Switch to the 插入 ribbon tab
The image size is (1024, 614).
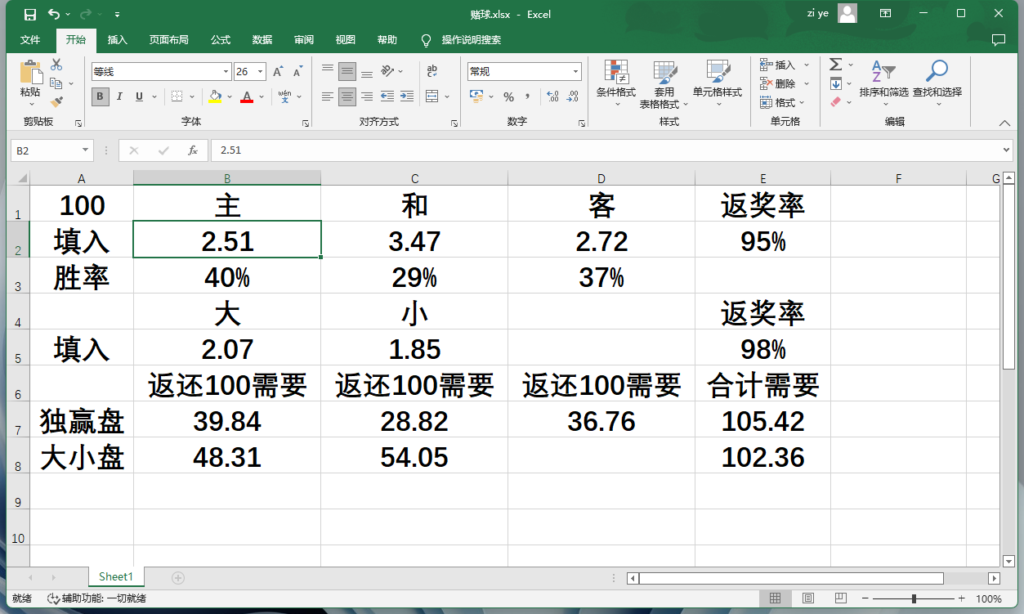117,40
